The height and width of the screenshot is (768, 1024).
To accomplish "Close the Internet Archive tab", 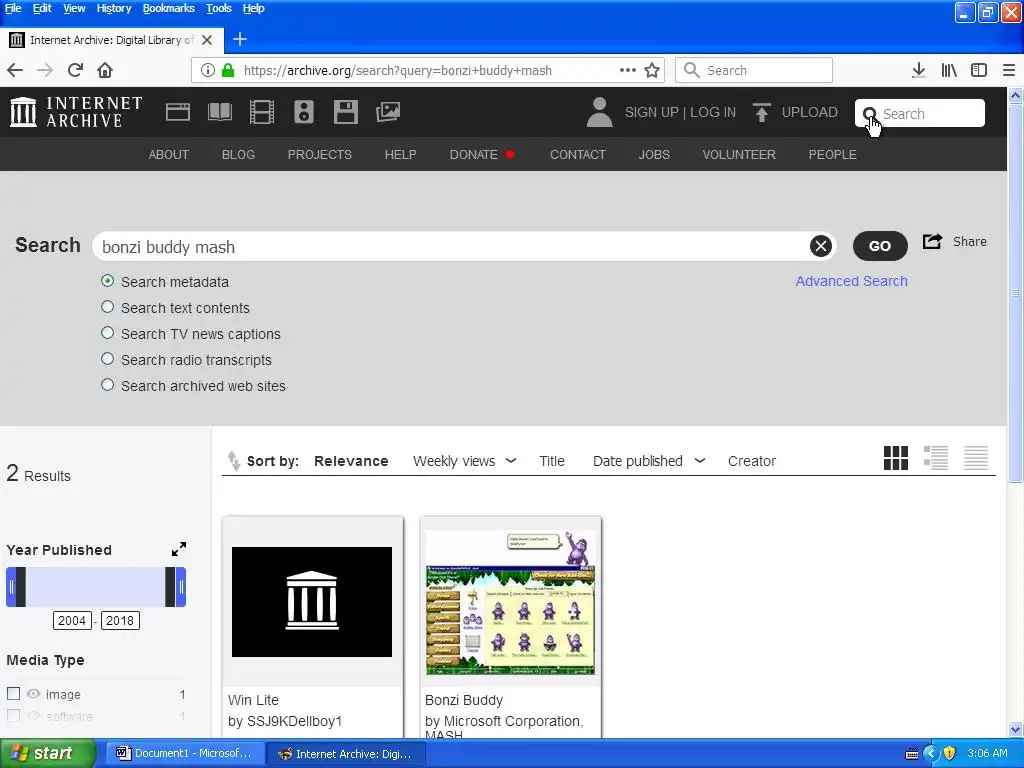I will tap(207, 40).
